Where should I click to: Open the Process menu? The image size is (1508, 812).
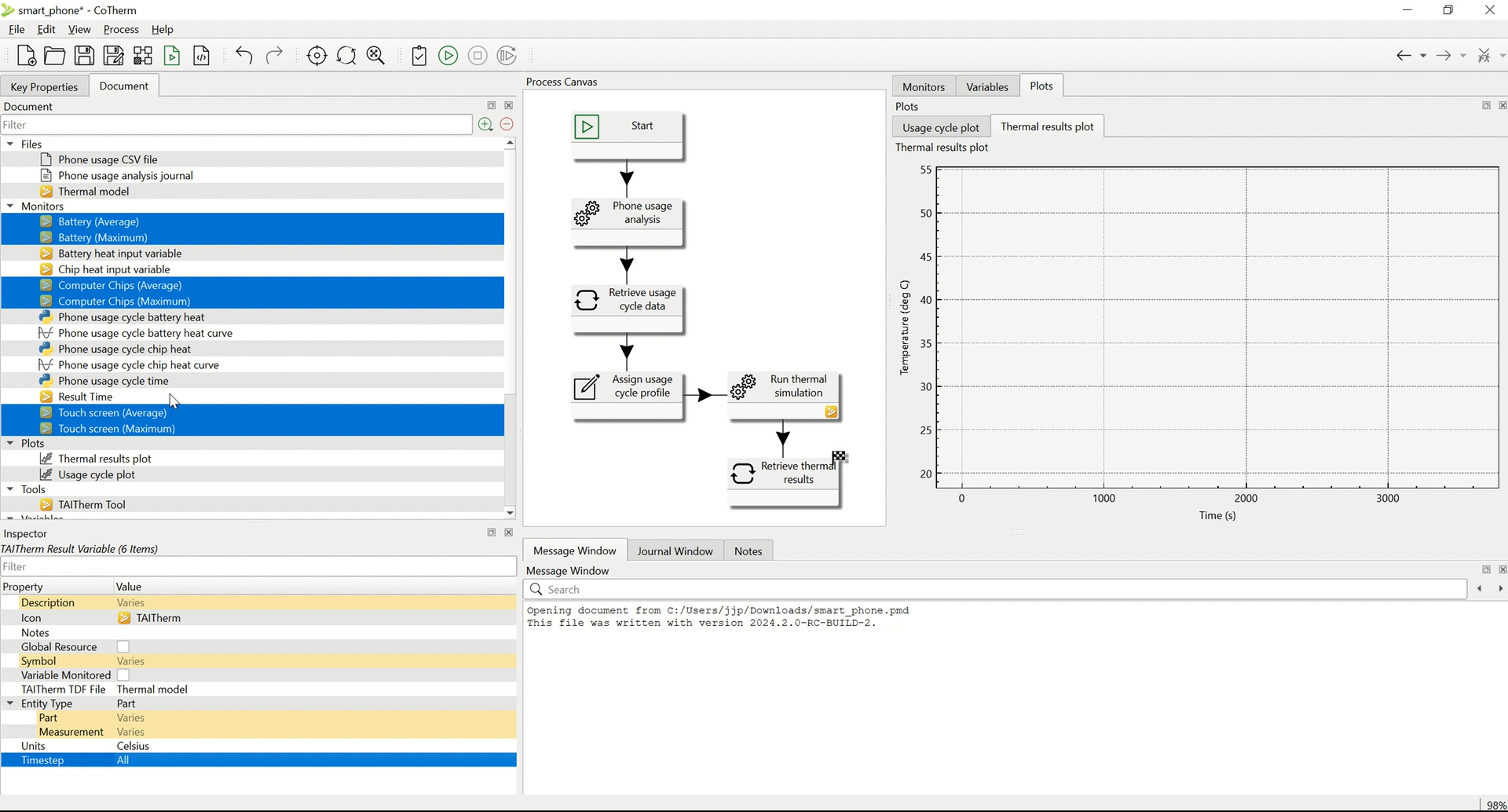point(121,29)
